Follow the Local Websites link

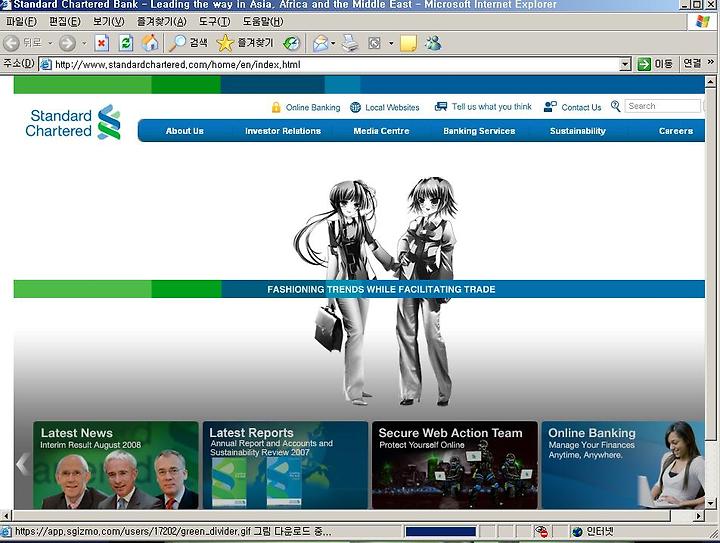tap(392, 107)
